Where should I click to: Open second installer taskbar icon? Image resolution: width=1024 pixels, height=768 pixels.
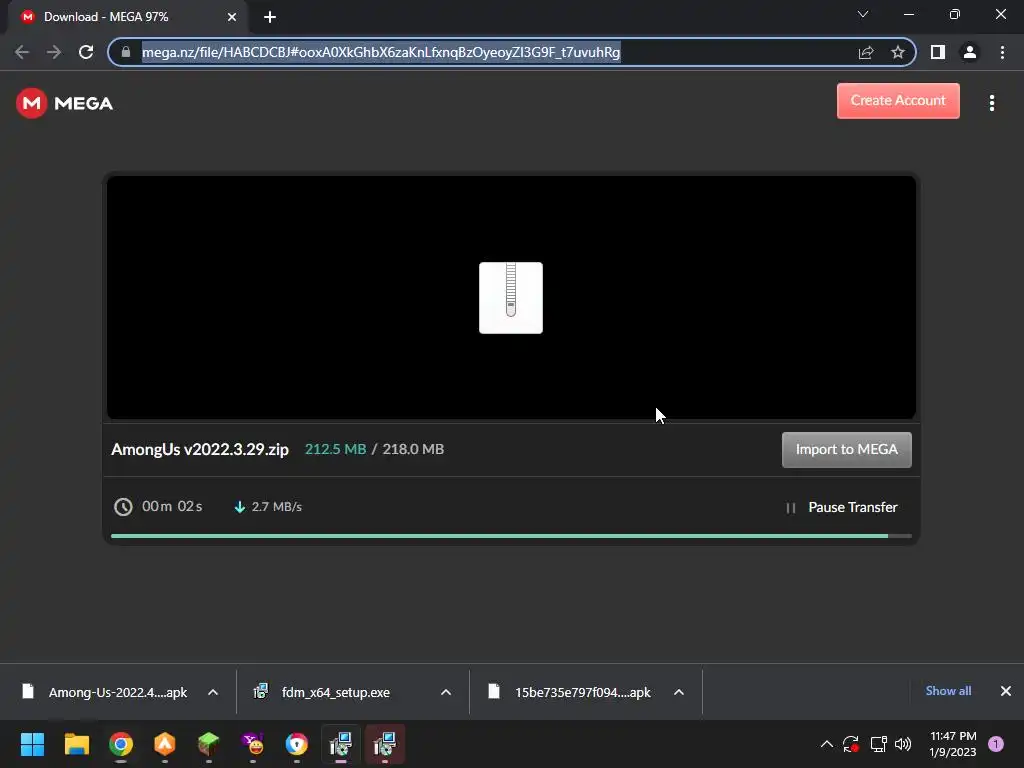tap(385, 744)
